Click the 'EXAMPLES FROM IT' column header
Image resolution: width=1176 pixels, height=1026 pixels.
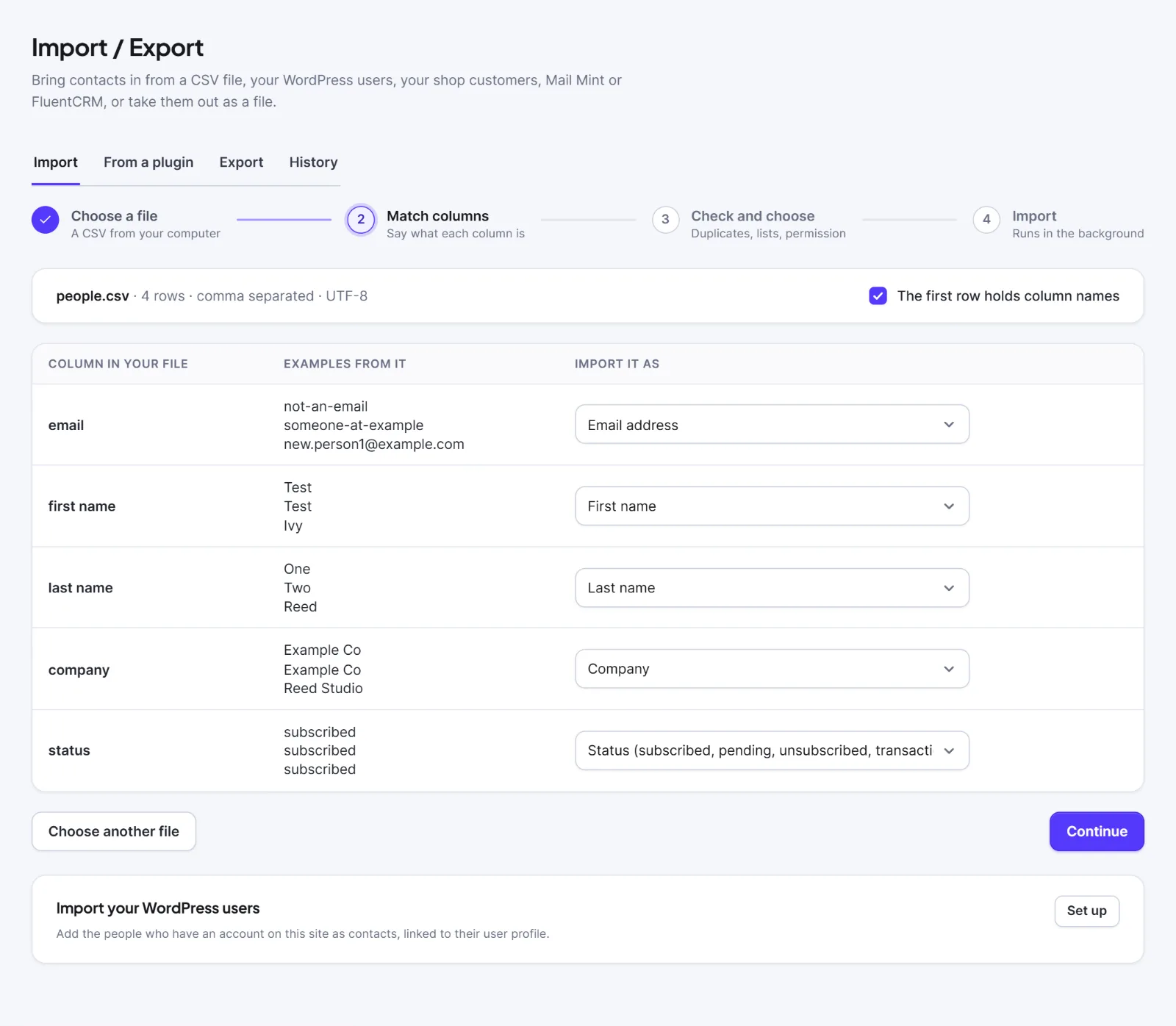(345, 364)
